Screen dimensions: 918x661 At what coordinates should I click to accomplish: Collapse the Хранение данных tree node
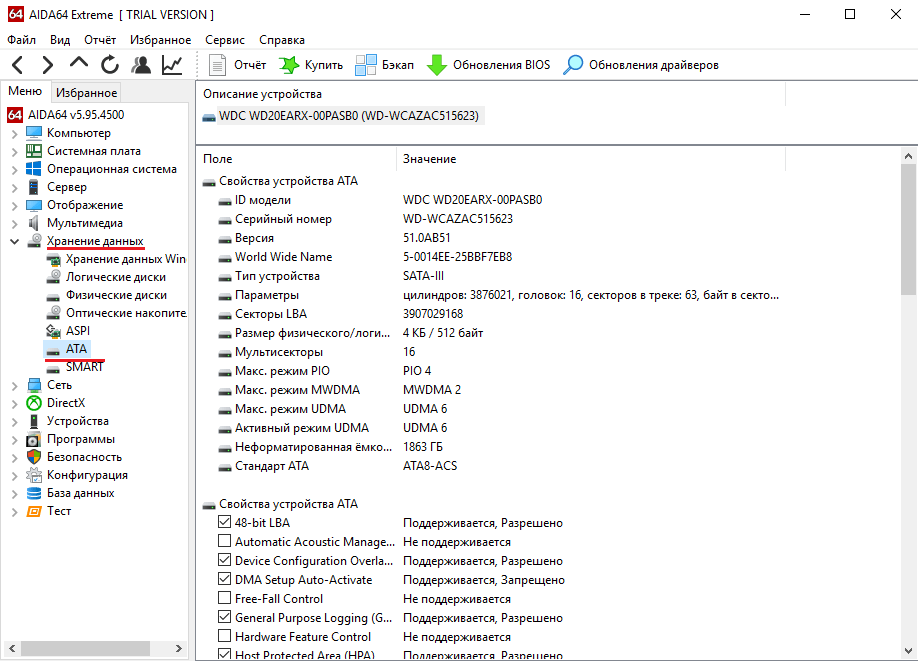click(x=14, y=241)
